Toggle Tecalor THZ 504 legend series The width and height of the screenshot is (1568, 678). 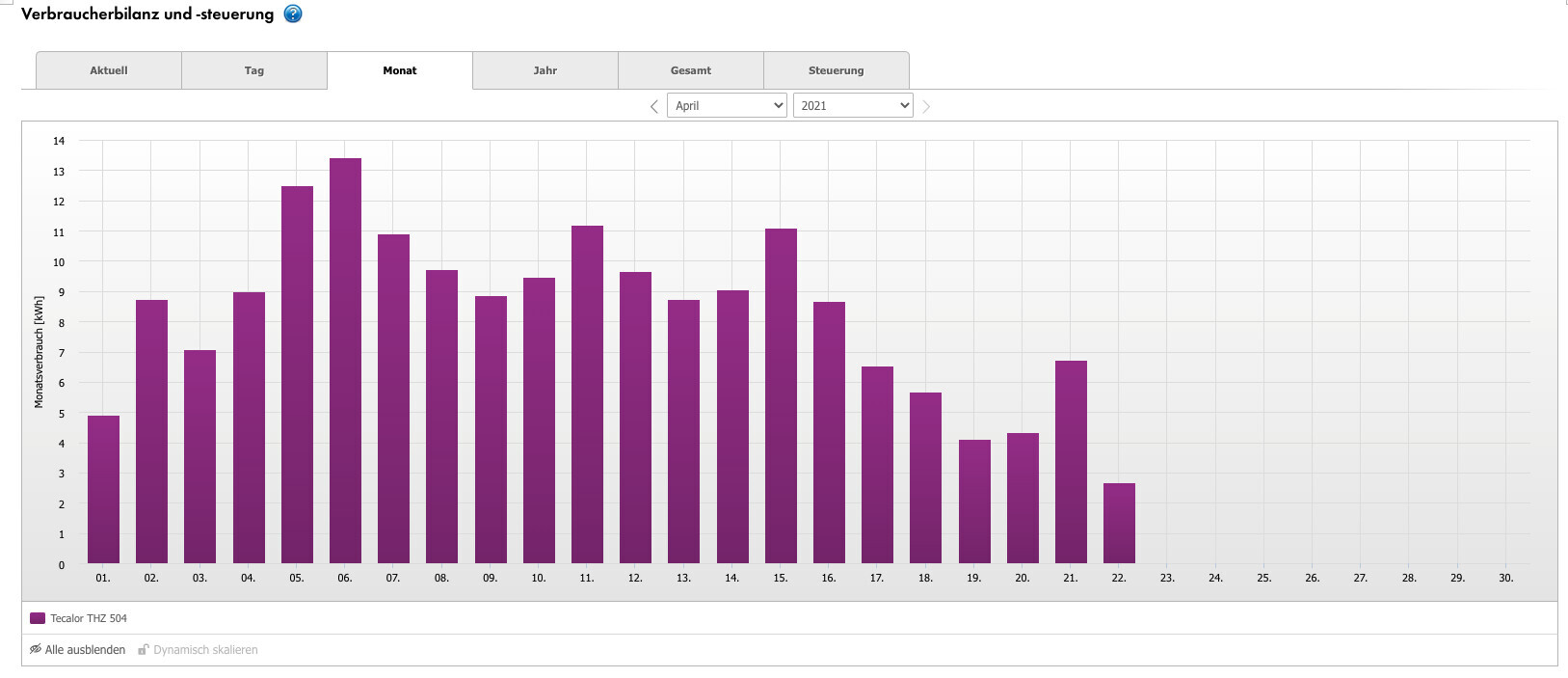coord(88,618)
